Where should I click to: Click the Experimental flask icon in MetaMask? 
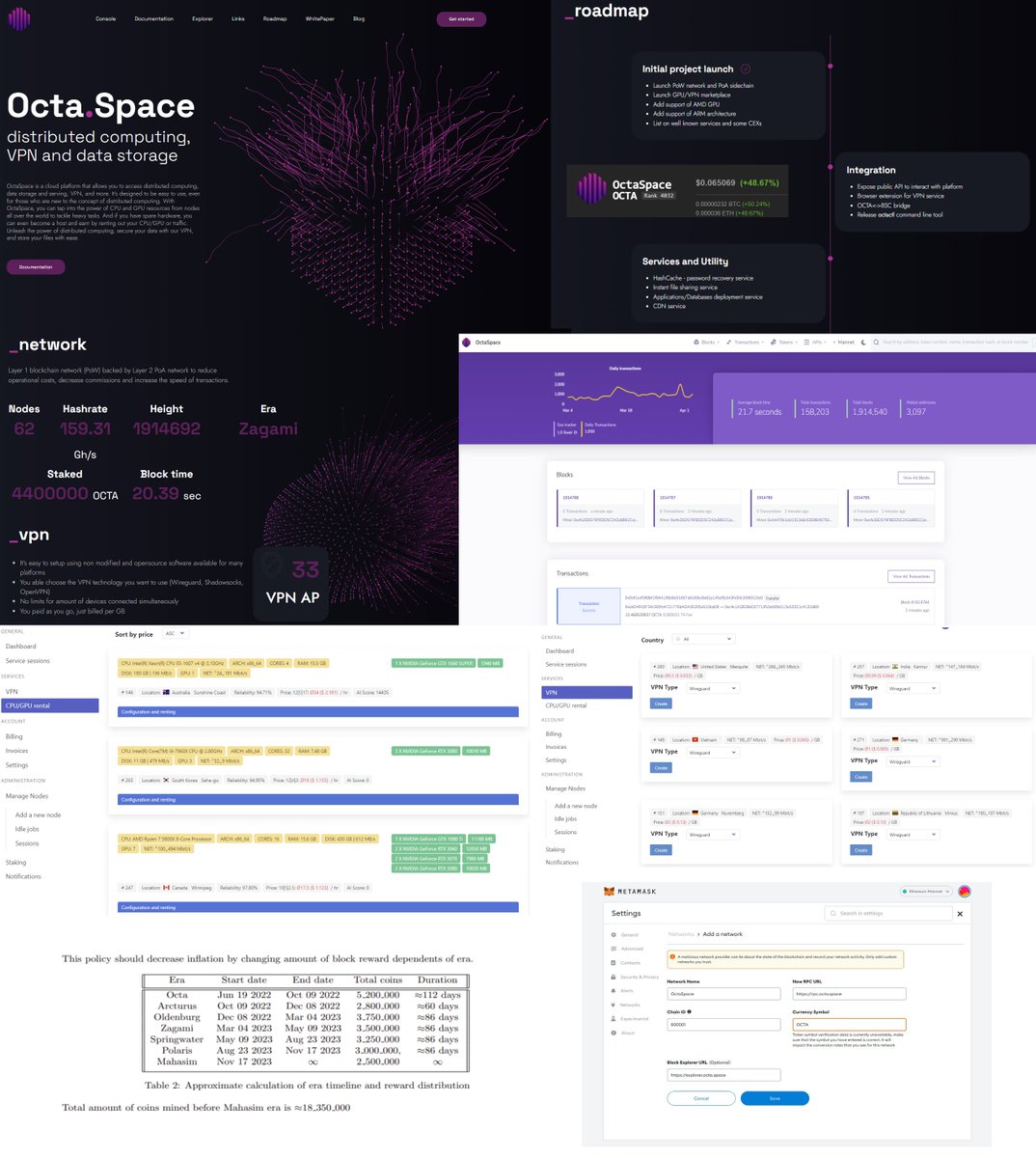(613, 1018)
